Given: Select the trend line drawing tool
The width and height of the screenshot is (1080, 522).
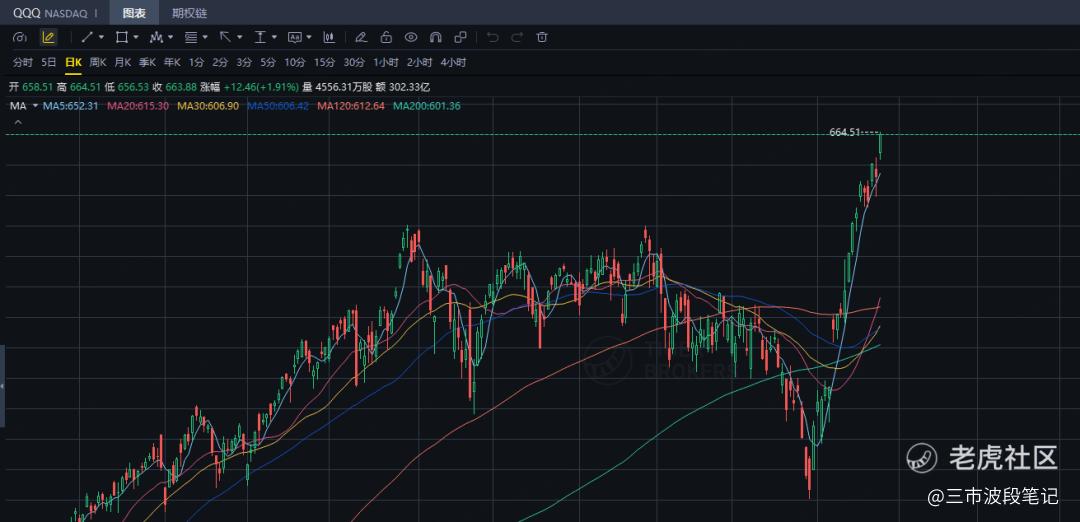Looking at the screenshot, I should pos(87,37).
